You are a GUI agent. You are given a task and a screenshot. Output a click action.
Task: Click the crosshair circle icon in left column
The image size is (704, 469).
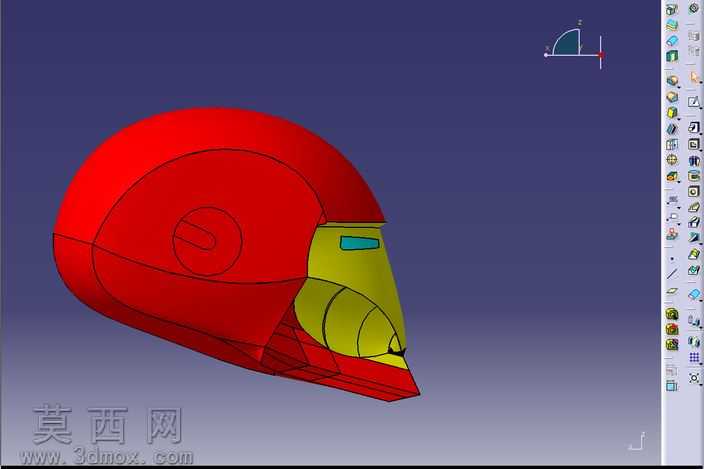pyautogui.click(x=672, y=160)
